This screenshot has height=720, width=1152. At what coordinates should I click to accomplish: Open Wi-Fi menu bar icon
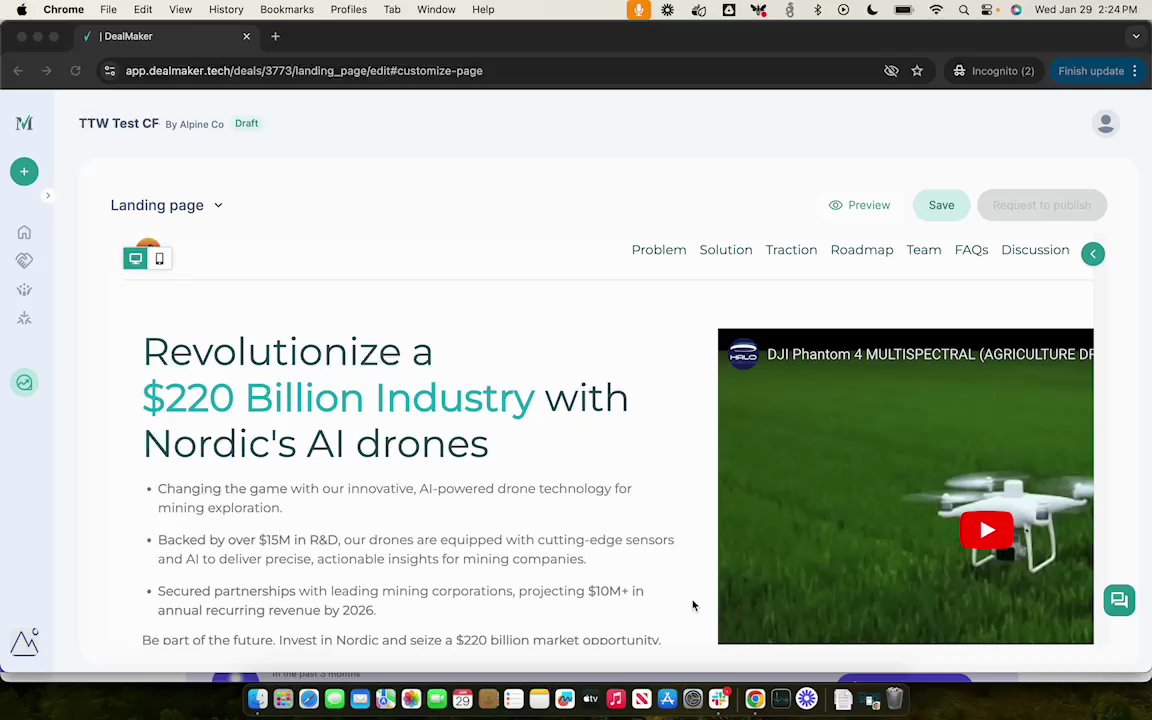tap(935, 10)
